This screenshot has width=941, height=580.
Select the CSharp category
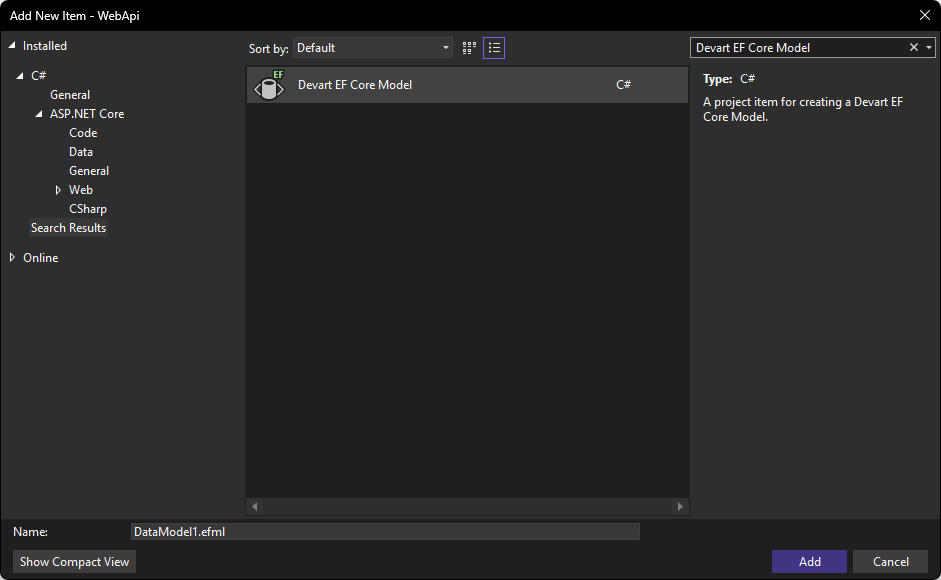click(88, 208)
